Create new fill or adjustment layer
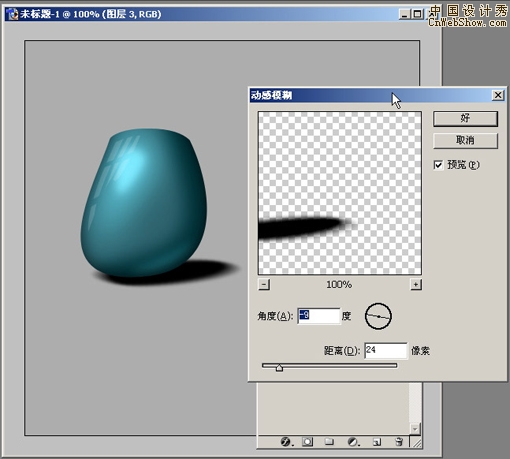This screenshot has height=459, width=510. point(353,442)
